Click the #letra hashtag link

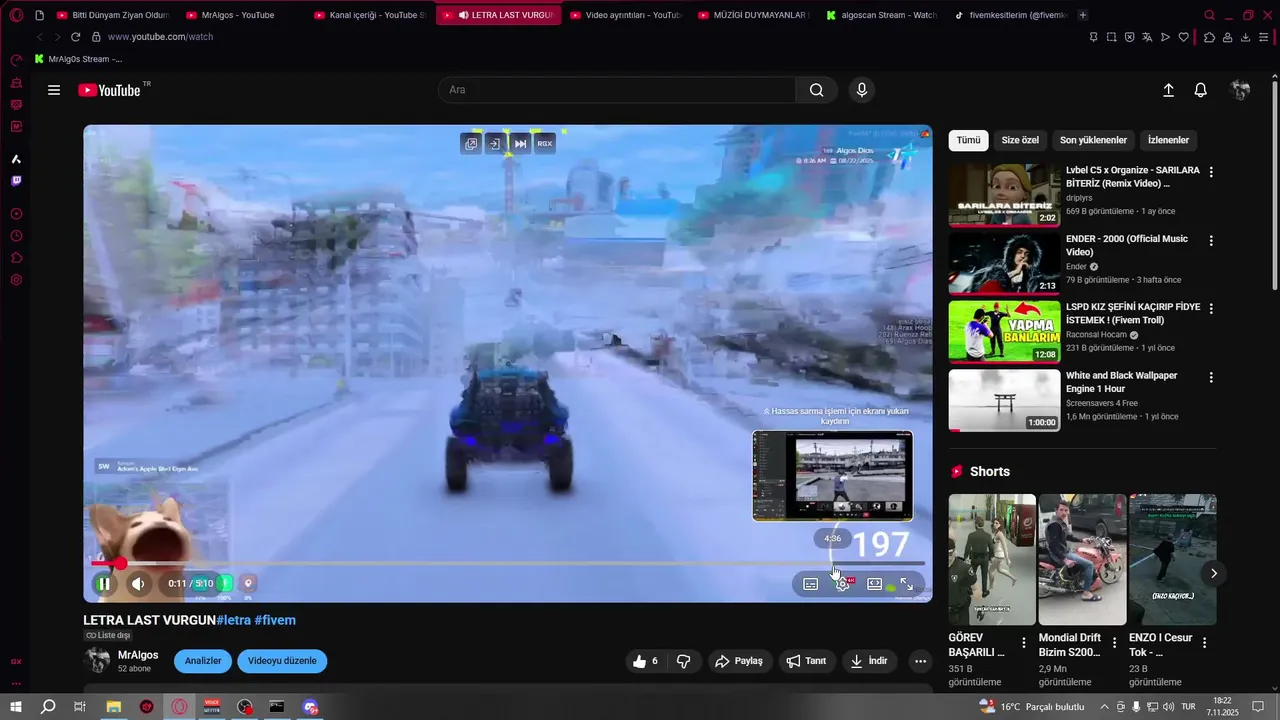click(233, 620)
